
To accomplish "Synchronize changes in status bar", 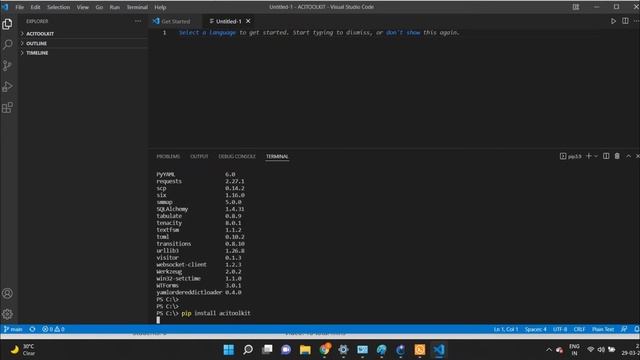I will click(x=32, y=329).
